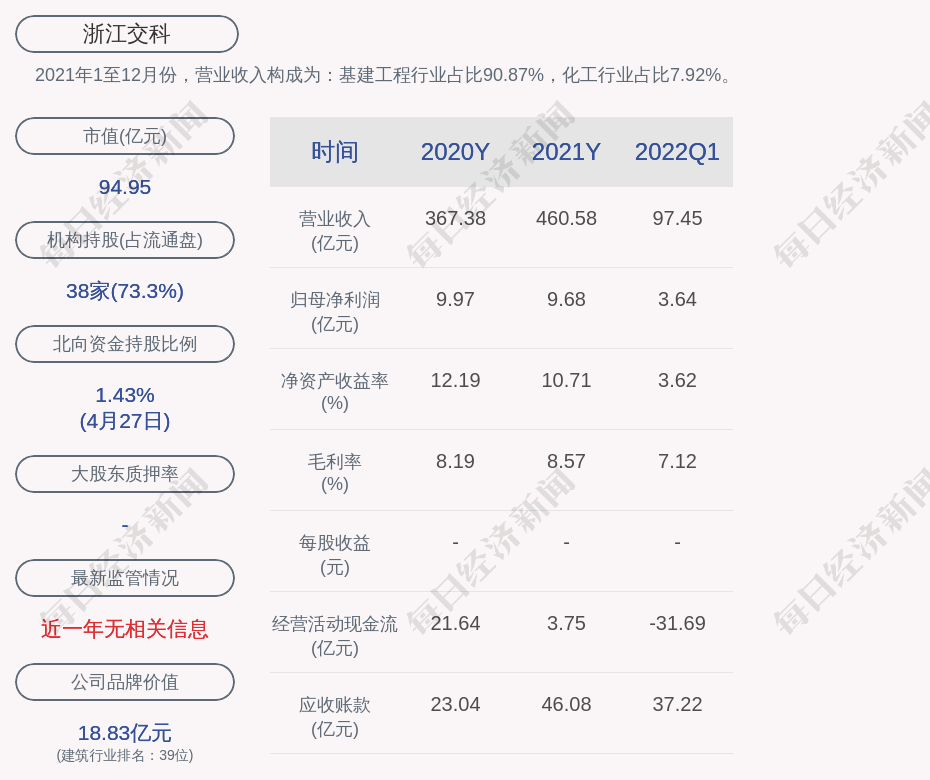The image size is (930, 780).
Task: Click the ROE value 3.62
Action: tap(677, 380)
